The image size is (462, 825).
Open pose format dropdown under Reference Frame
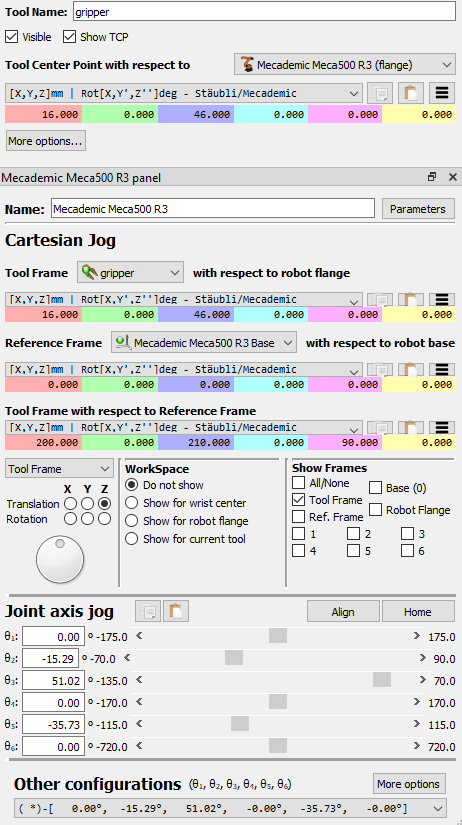(x=184, y=369)
